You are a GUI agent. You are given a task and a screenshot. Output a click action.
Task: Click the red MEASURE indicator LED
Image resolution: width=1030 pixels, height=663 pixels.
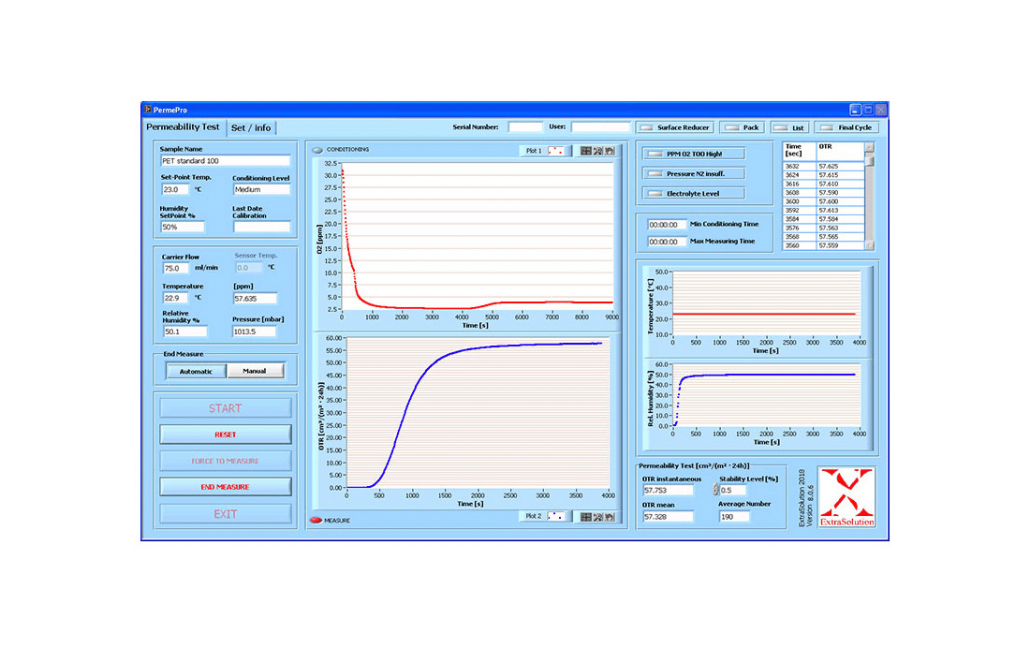pos(316,520)
